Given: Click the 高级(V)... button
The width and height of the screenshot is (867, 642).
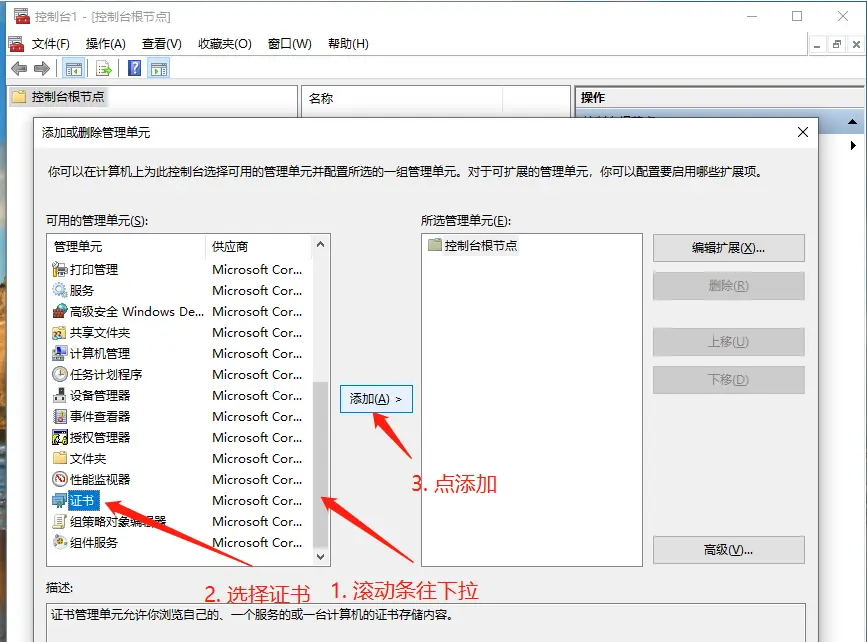Looking at the screenshot, I should tap(728, 550).
